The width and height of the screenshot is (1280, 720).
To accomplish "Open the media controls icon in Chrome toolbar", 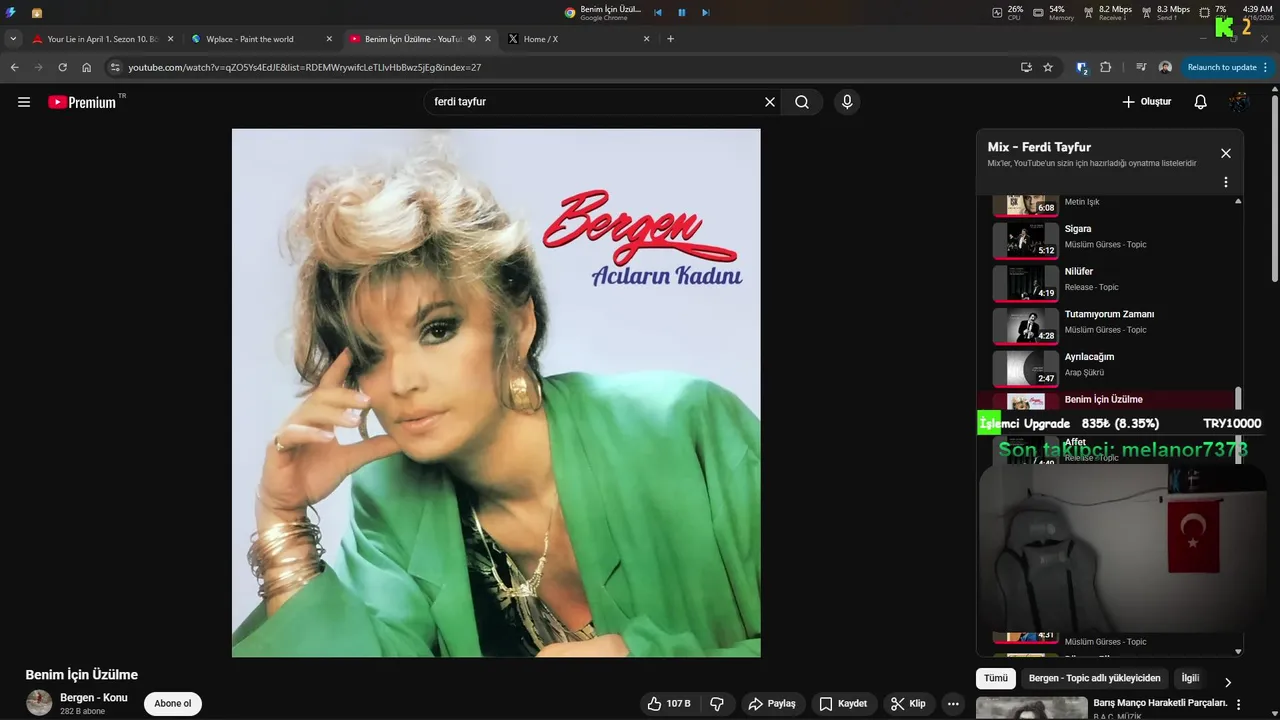I will pos(1141,67).
